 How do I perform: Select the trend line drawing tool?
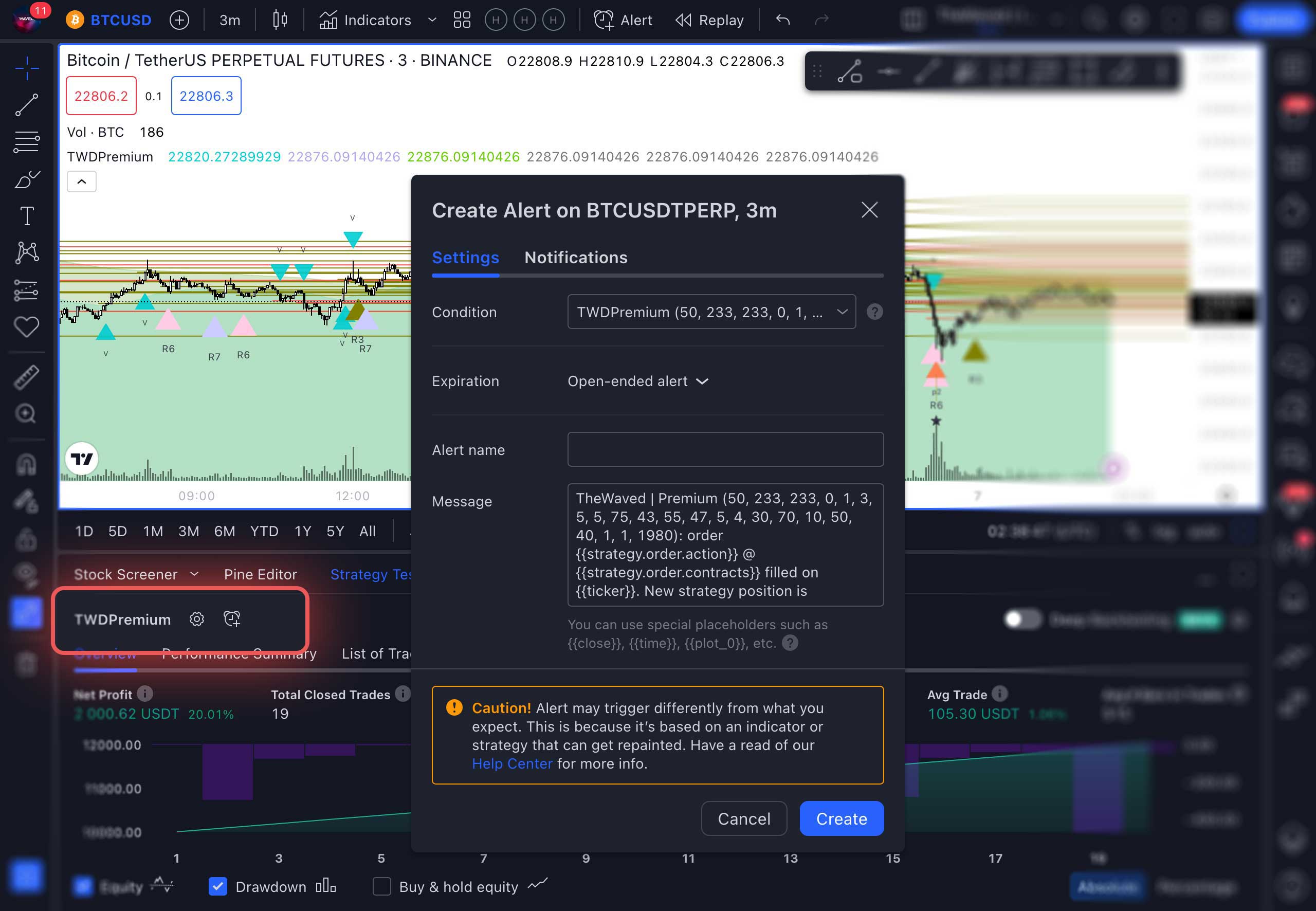tap(27, 105)
